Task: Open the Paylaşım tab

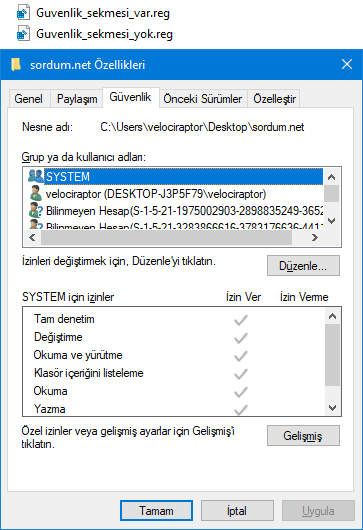Action: click(77, 99)
